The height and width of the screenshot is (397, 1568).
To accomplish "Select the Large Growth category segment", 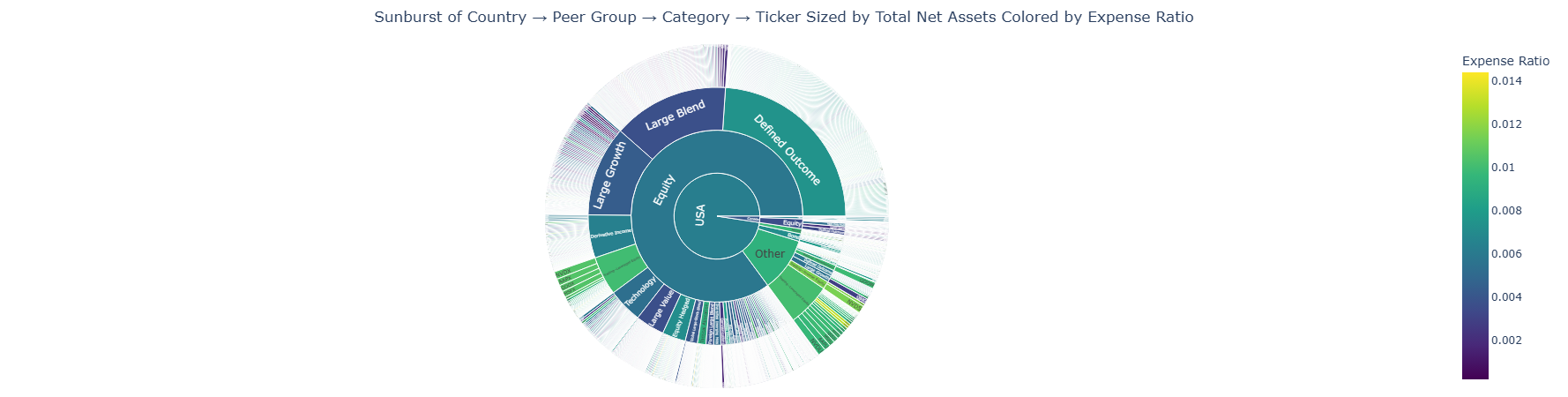I will pyautogui.click(x=609, y=175).
